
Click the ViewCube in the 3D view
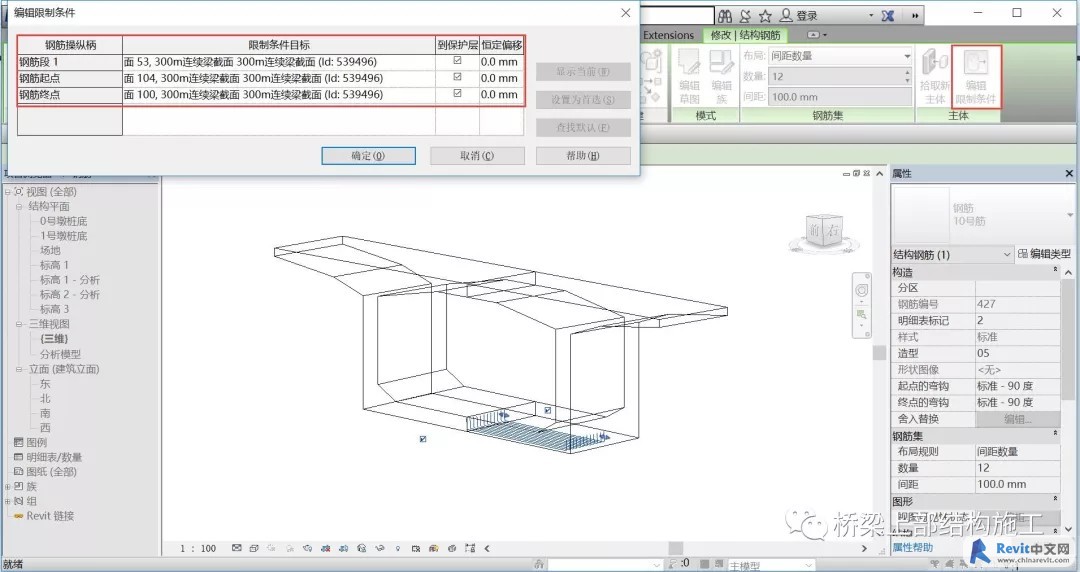824,232
